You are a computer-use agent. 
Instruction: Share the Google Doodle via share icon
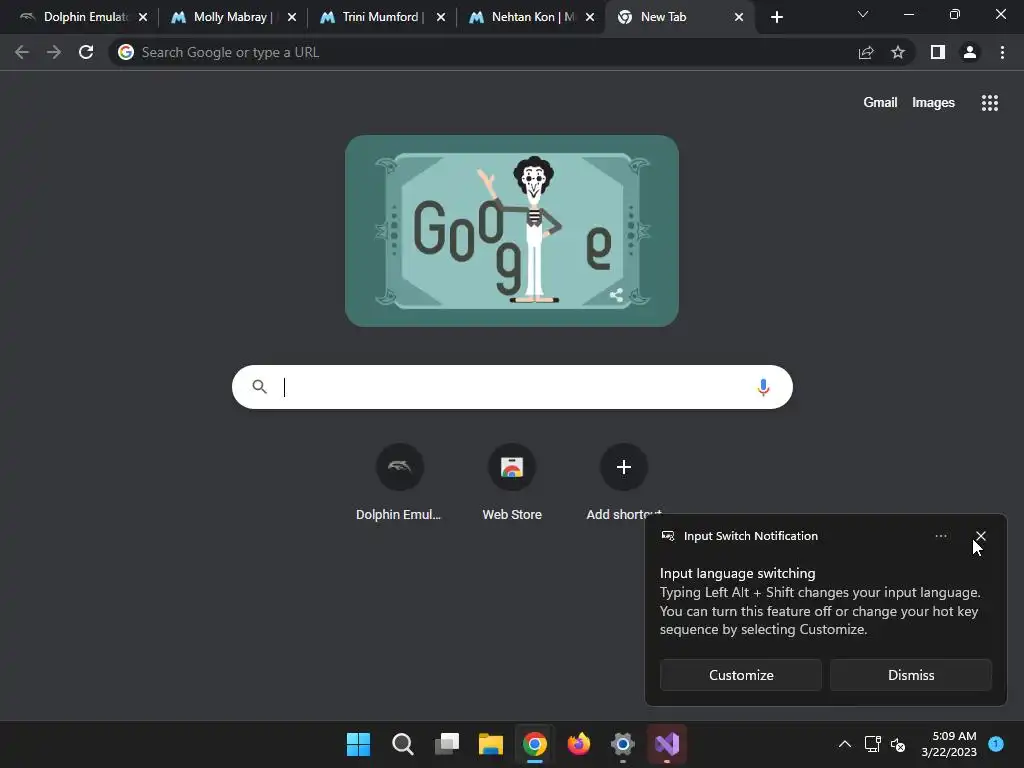tap(616, 295)
